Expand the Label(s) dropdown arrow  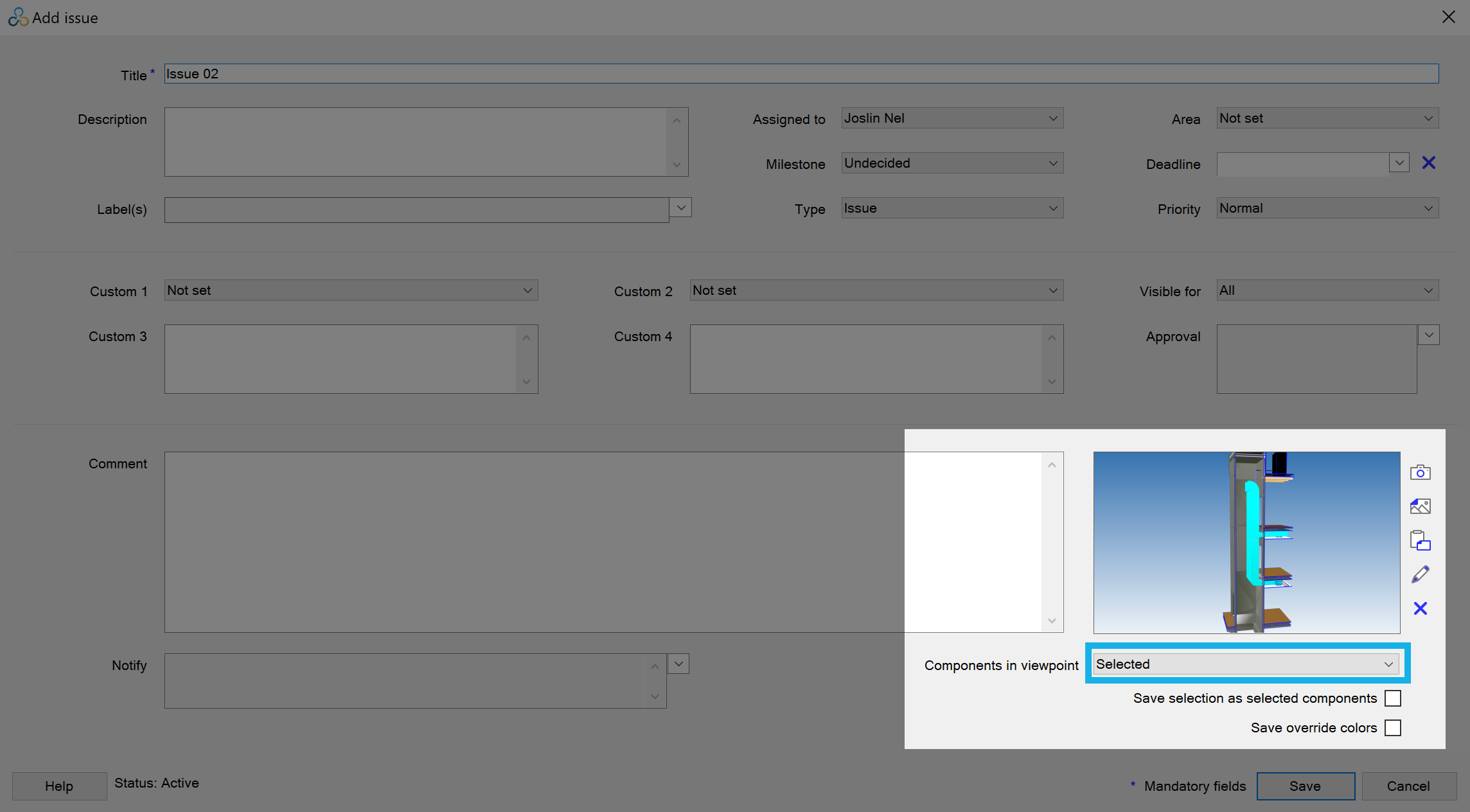coord(681,207)
